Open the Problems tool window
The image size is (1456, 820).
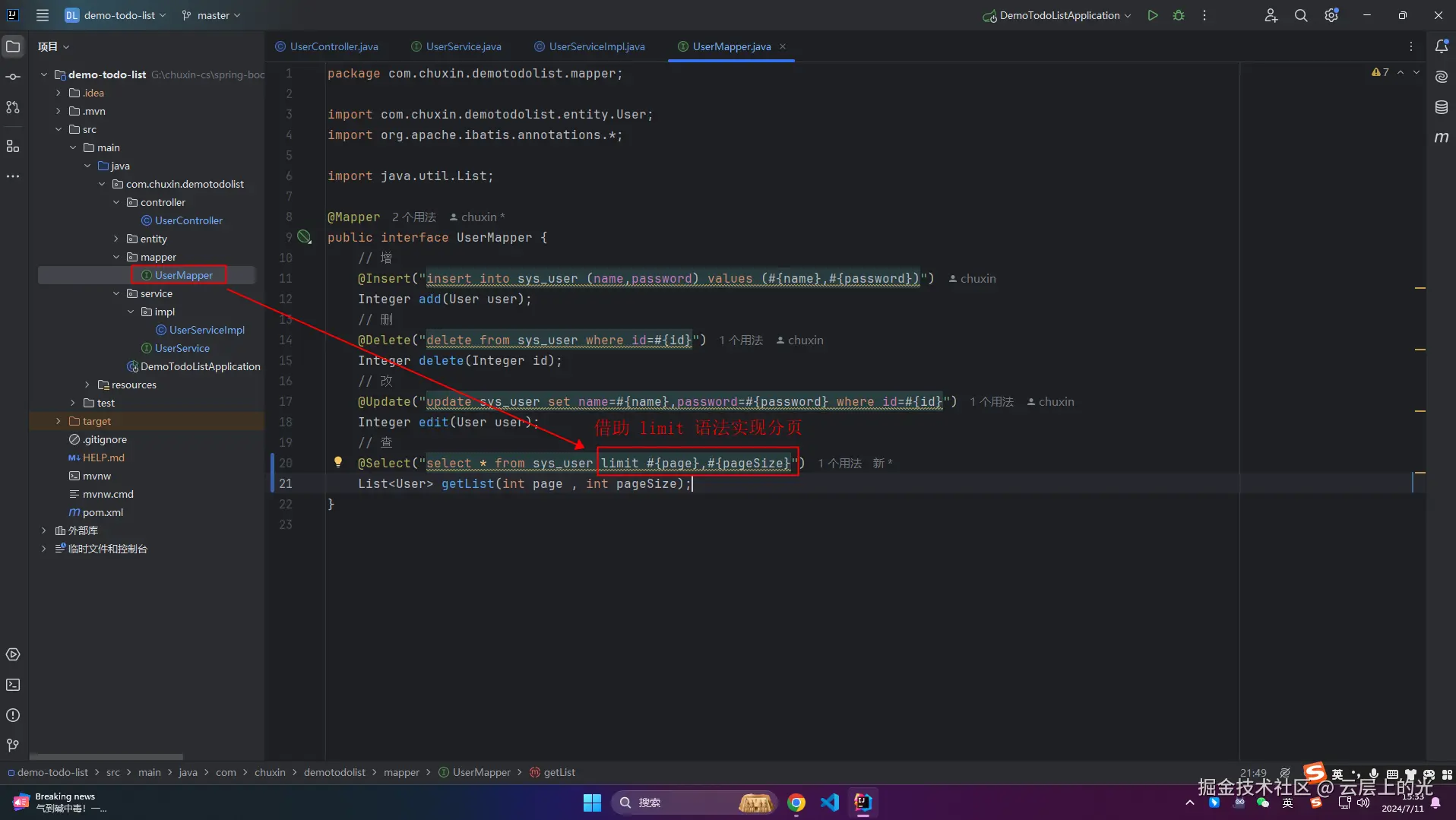pos(13,715)
